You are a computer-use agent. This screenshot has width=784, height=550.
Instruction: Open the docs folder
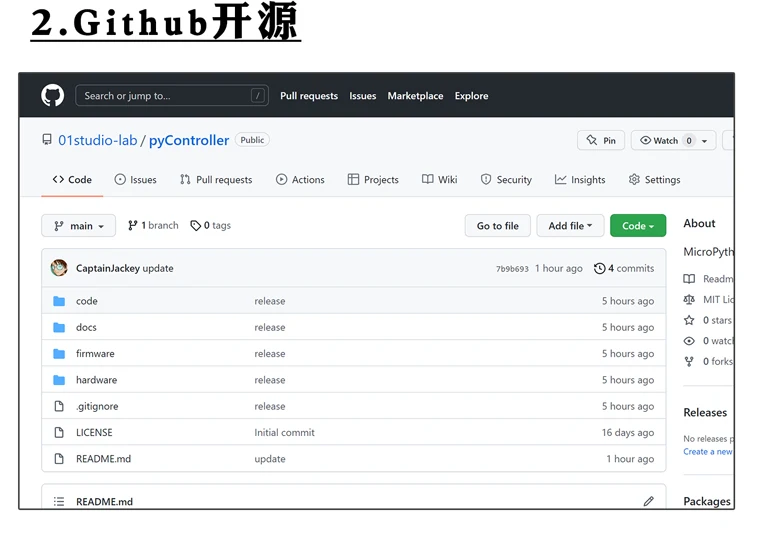click(x=86, y=328)
